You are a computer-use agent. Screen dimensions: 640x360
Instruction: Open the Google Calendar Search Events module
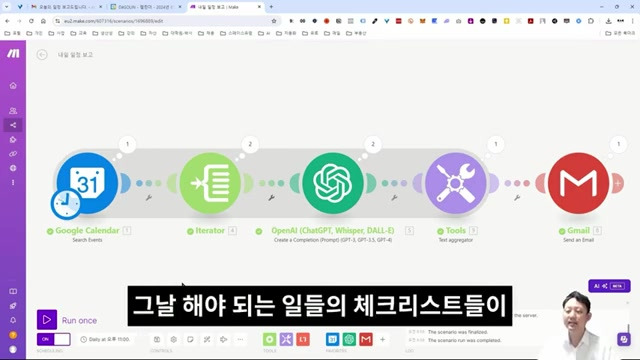click(87, 183)
